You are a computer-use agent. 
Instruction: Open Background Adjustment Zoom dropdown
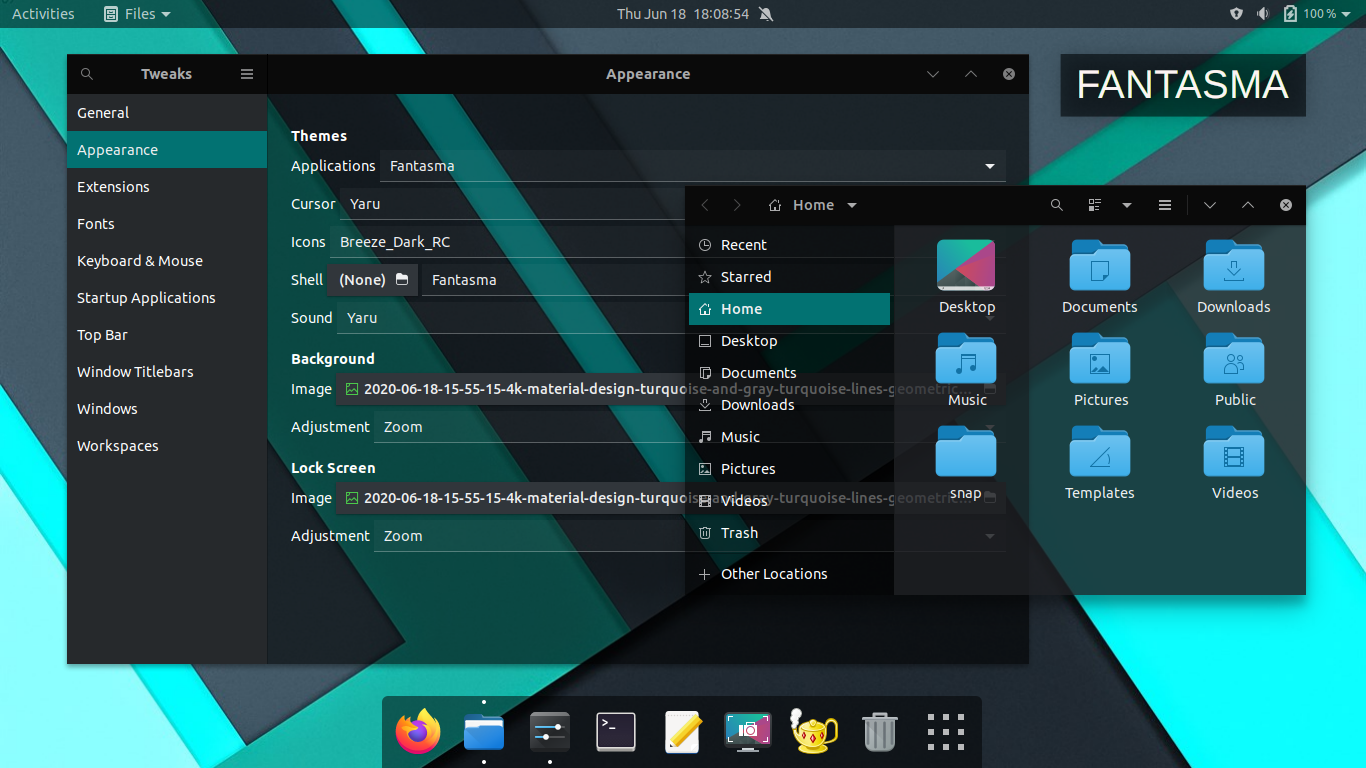pyautogui.click(x=690, y=427)
